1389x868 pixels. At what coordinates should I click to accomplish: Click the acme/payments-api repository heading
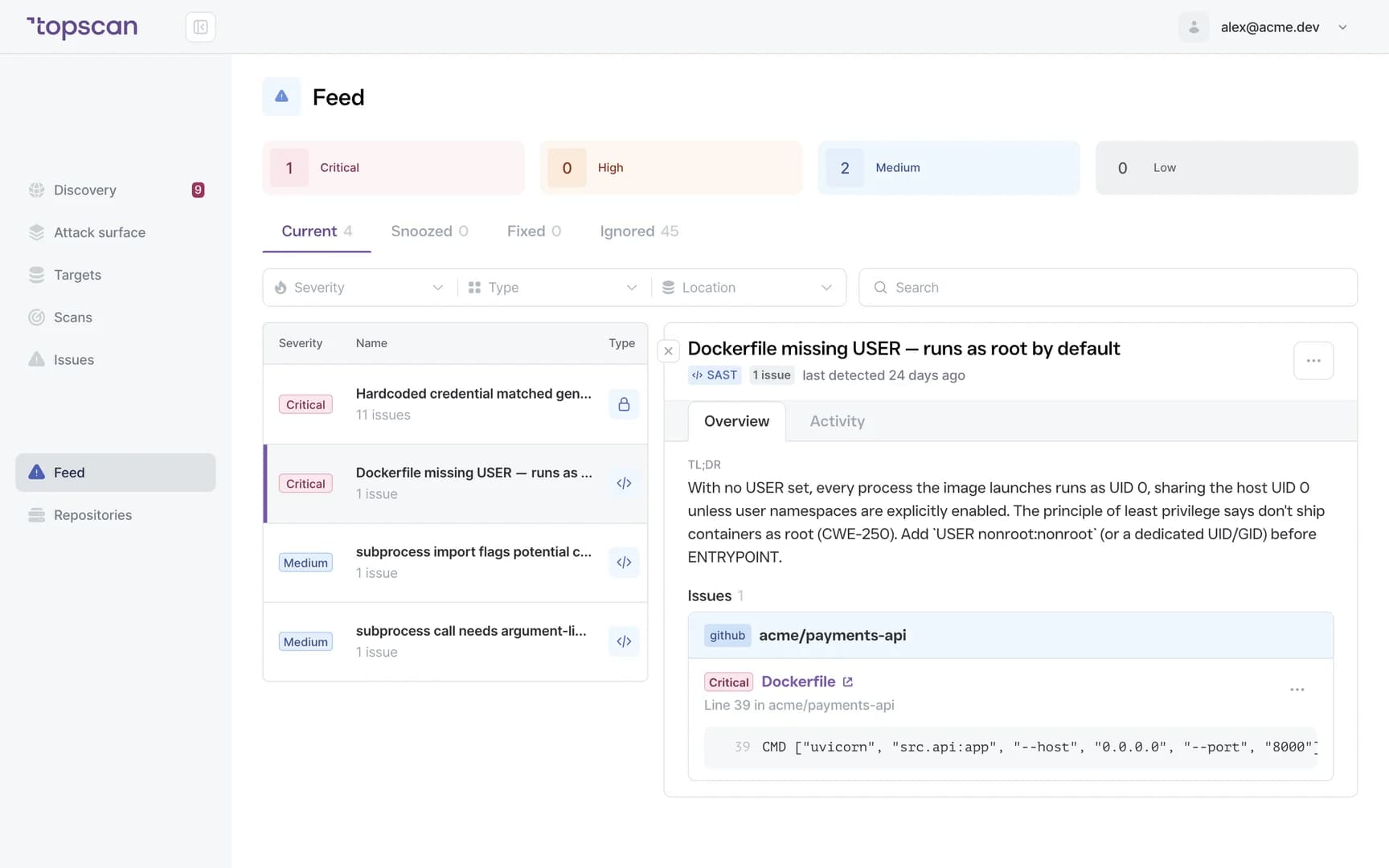tap(833, 636)
